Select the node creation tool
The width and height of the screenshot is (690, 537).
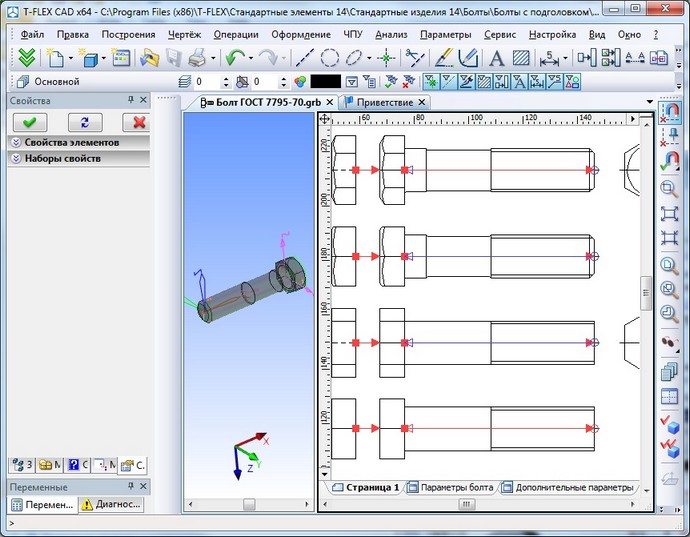386,58
